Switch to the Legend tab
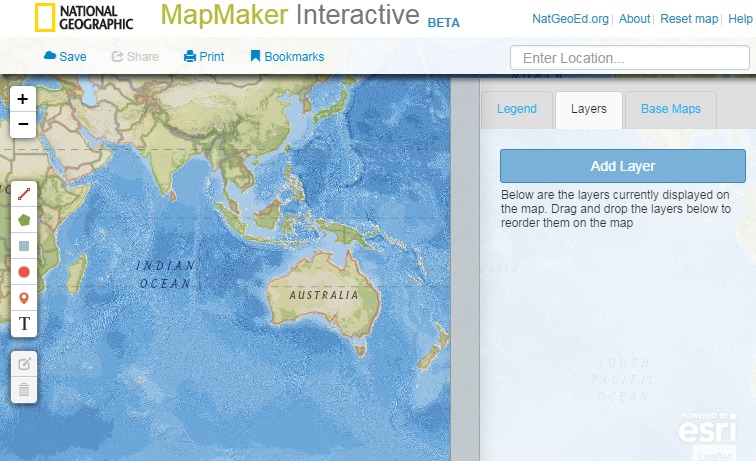This screenshot has height=461, width=756. (517, 109)
